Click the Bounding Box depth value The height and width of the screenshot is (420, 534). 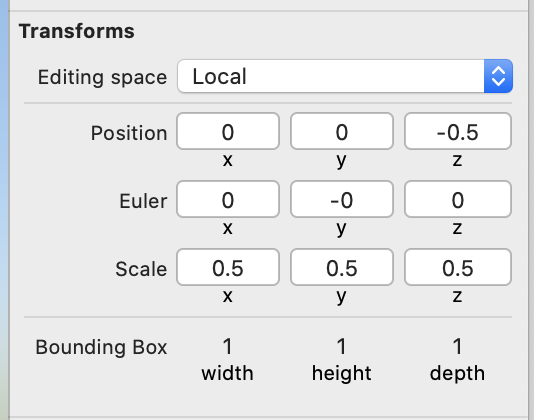coord(457,347)
